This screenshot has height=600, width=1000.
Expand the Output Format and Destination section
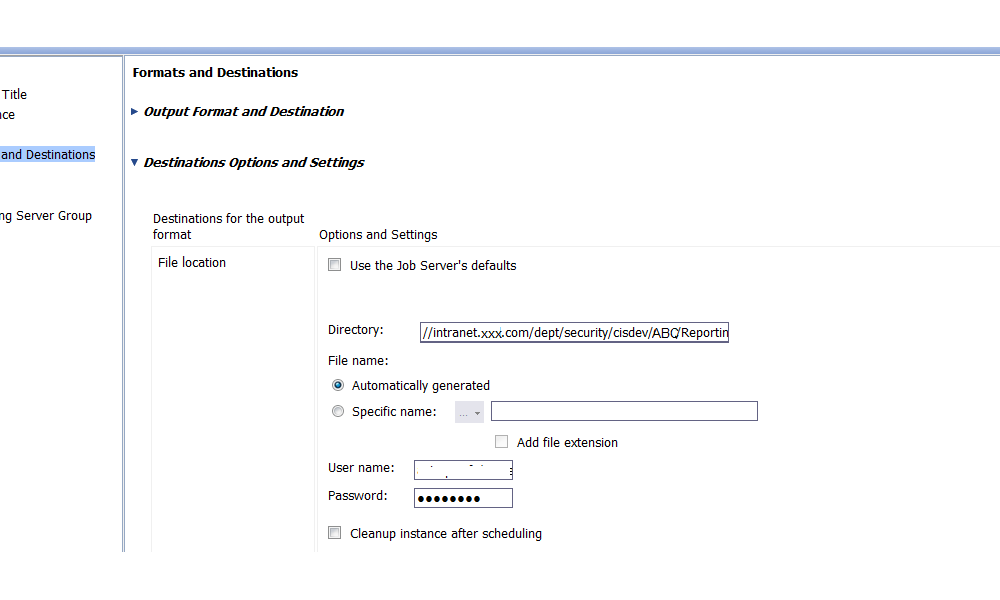(x=135, y=112)
